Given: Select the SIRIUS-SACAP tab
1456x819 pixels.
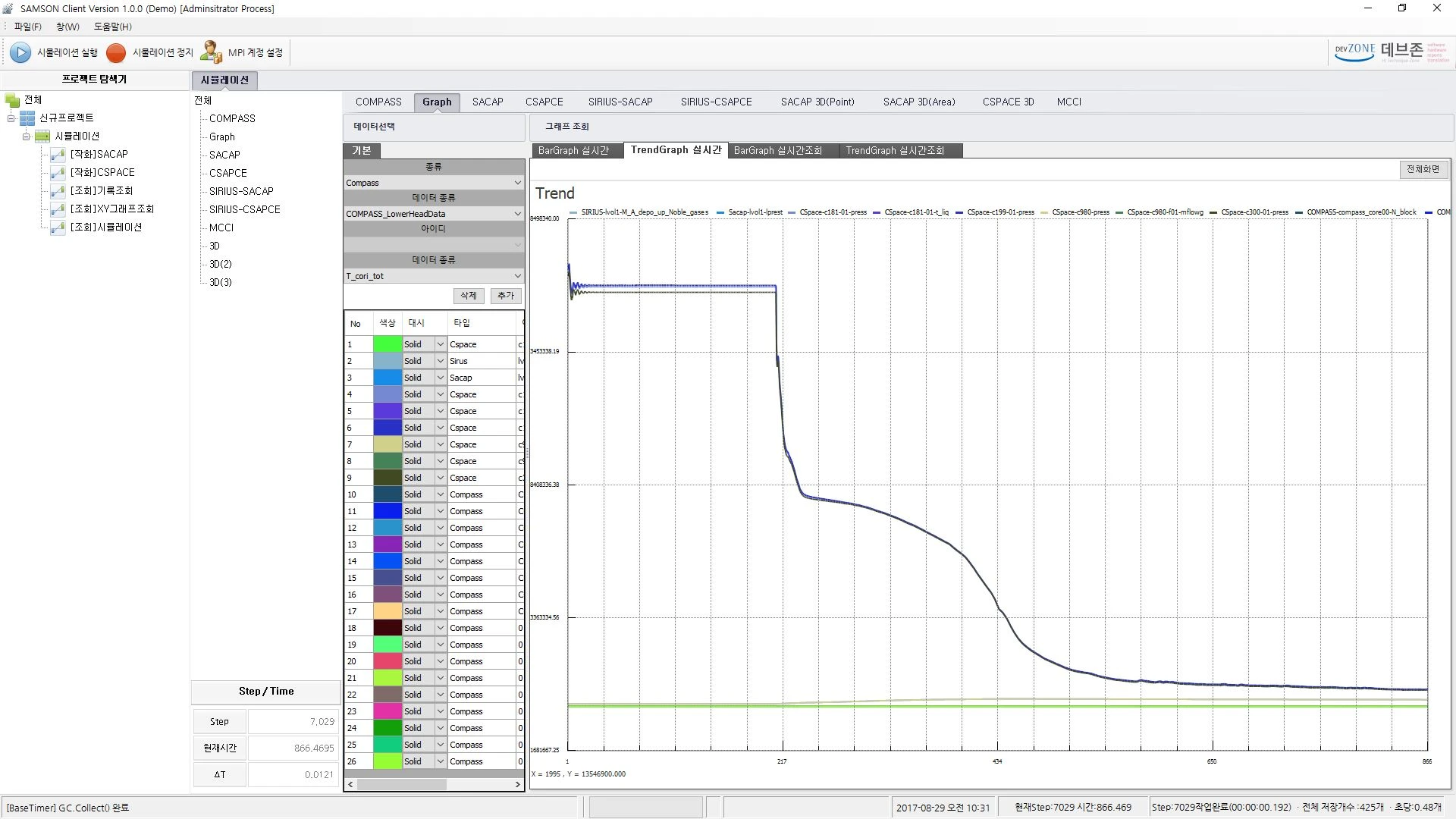Looking at the screenshot, I should point(620,102).
